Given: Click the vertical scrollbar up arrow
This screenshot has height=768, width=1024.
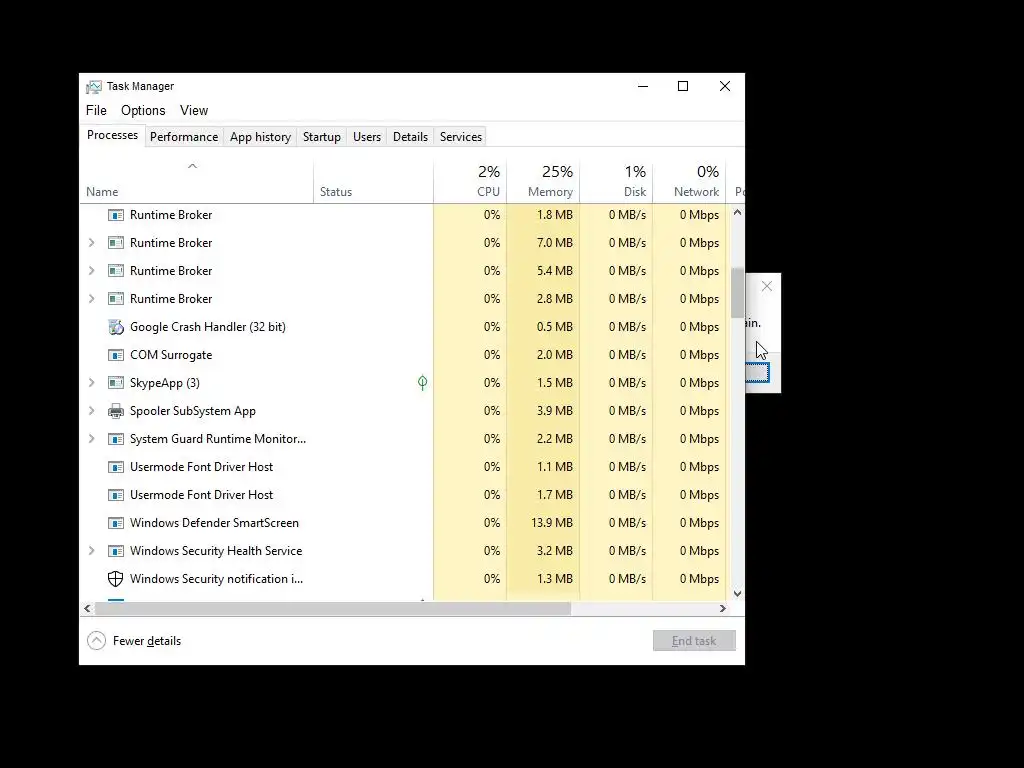Looking at the screenshot, I should [737, 212].
